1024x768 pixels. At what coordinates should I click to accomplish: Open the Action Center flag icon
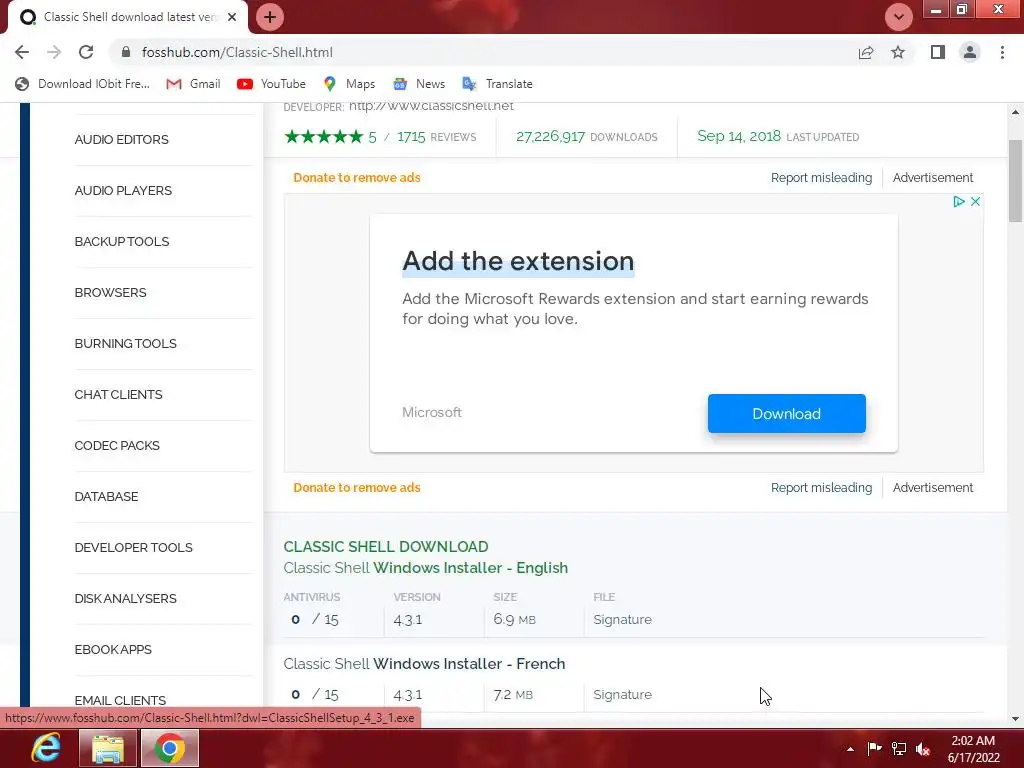(x=874, y=748)
